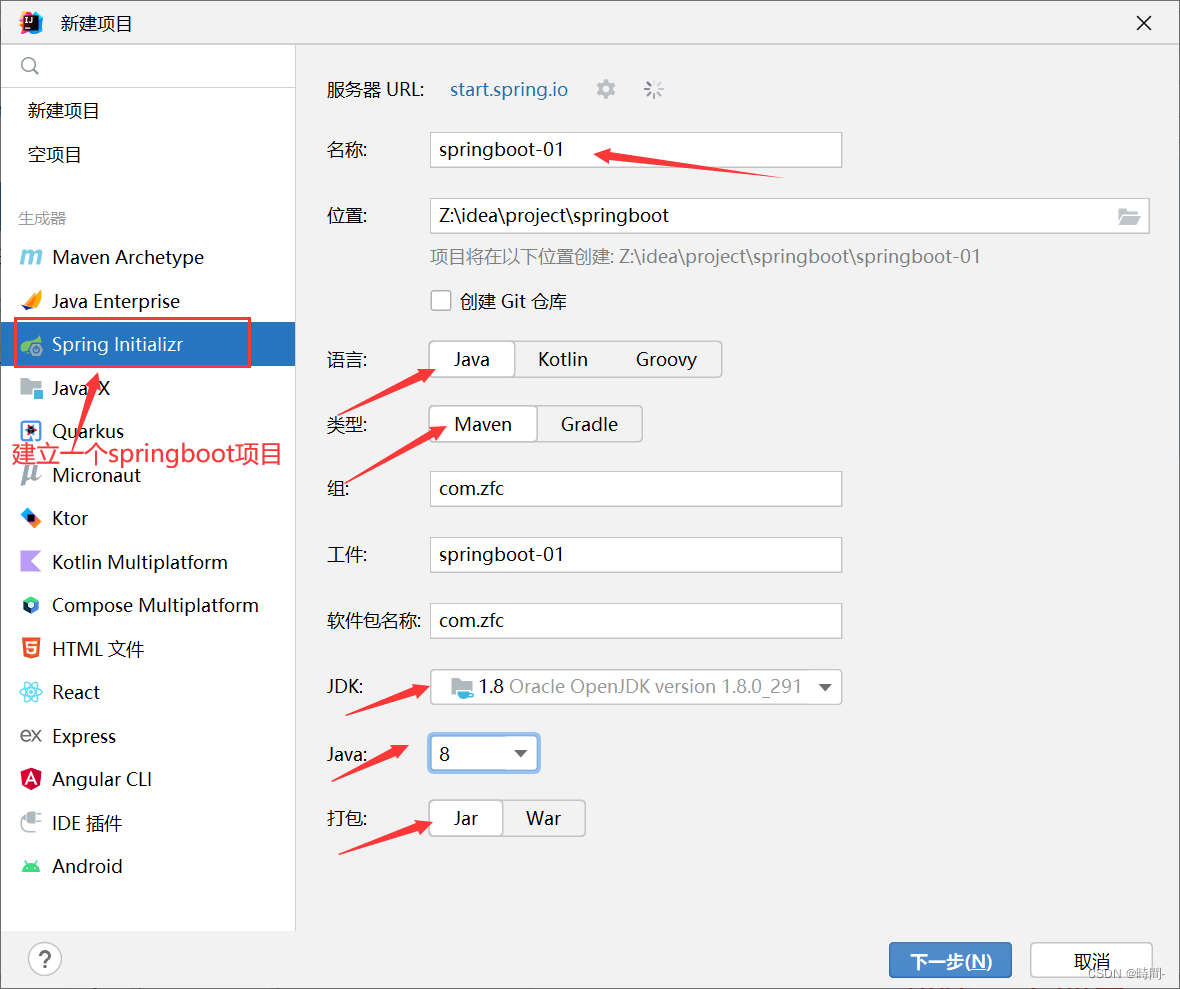This screenshot has height=989, width=1180.
Task: Select the Maven Archetype generator
Action: [x=148, y=257]
